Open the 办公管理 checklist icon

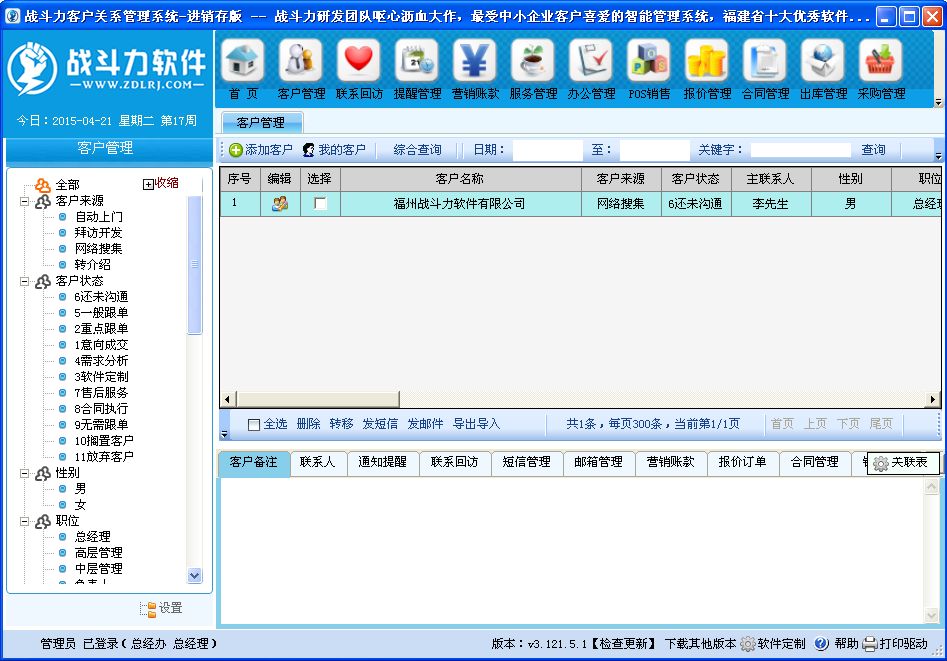pyautogui.click(x=591, y=60)
